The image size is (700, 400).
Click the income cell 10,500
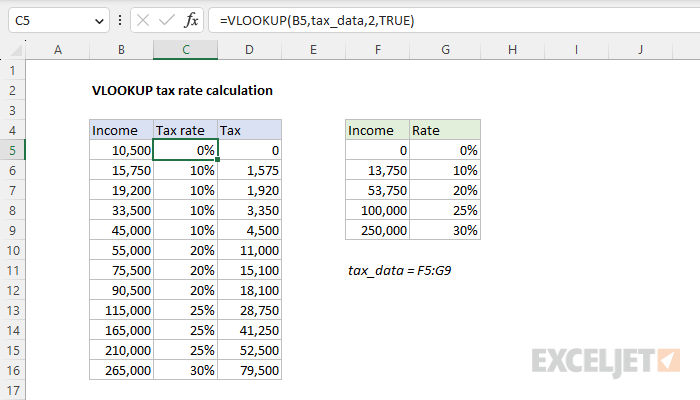tap(121, 150)
